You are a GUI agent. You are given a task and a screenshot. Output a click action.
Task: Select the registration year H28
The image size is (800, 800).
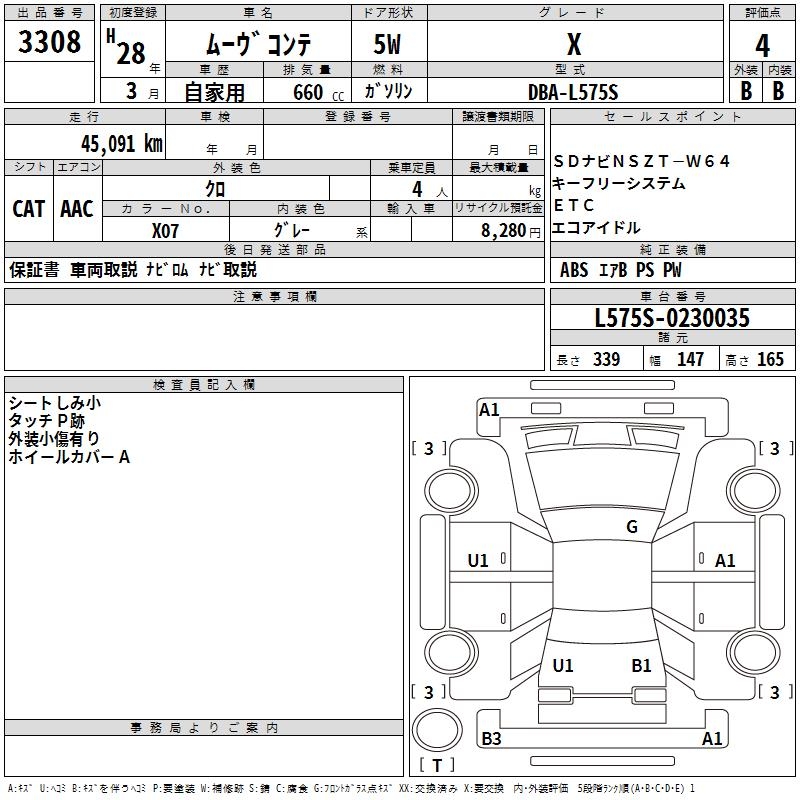pos(127,47)
